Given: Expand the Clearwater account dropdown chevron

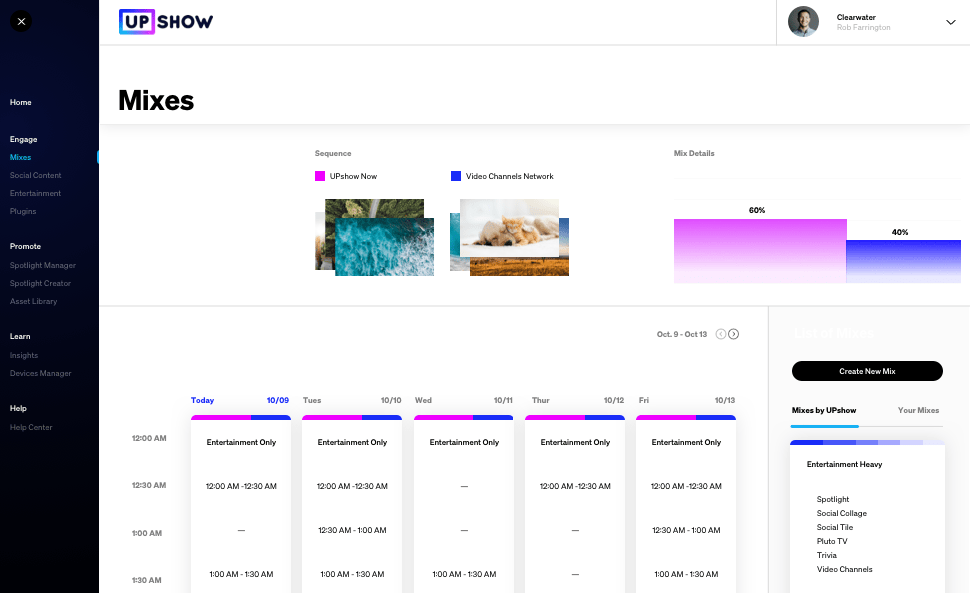Looking at the screenshot, I should point(950,22).
